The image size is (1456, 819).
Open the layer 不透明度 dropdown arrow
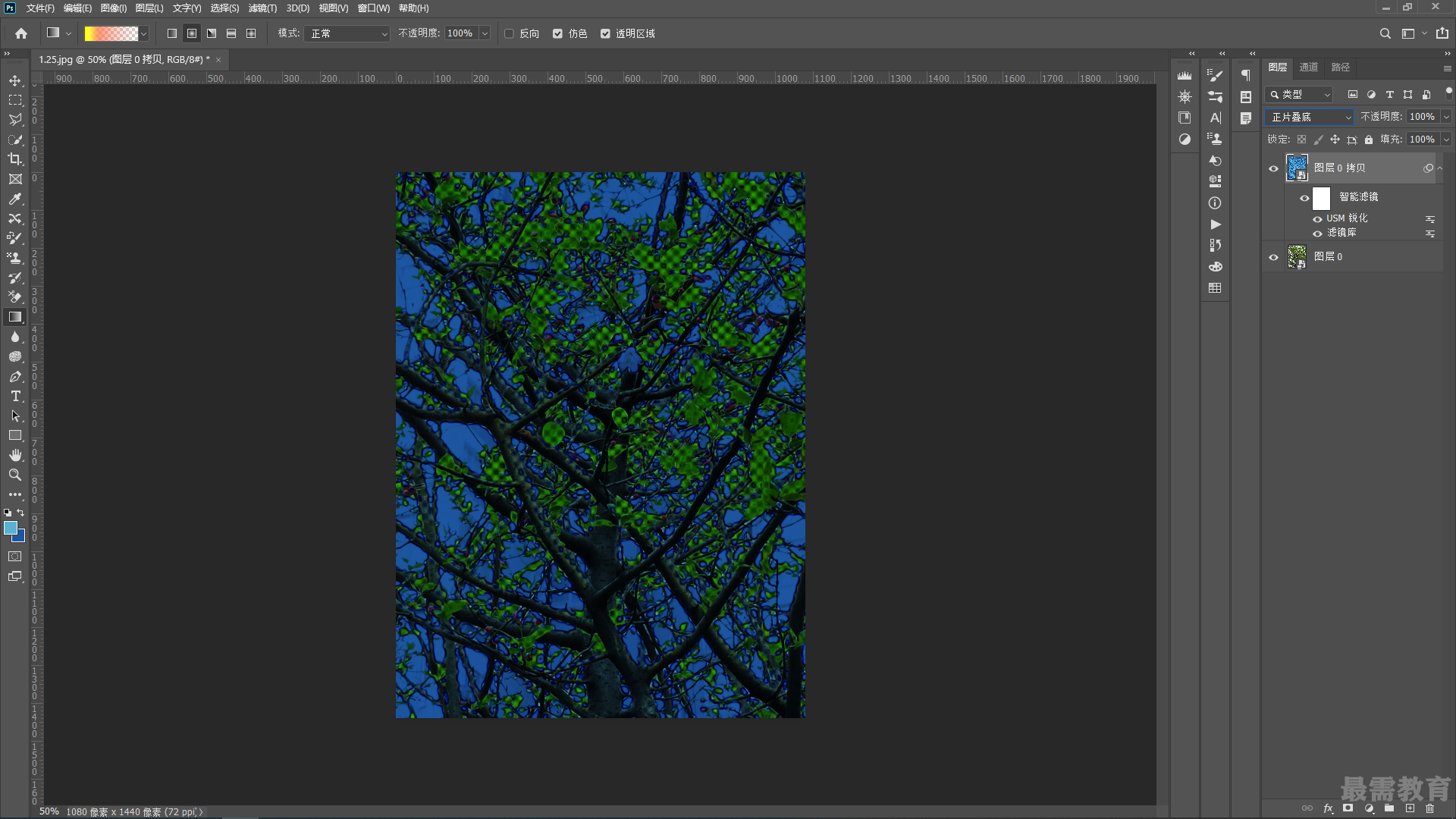1446,117
